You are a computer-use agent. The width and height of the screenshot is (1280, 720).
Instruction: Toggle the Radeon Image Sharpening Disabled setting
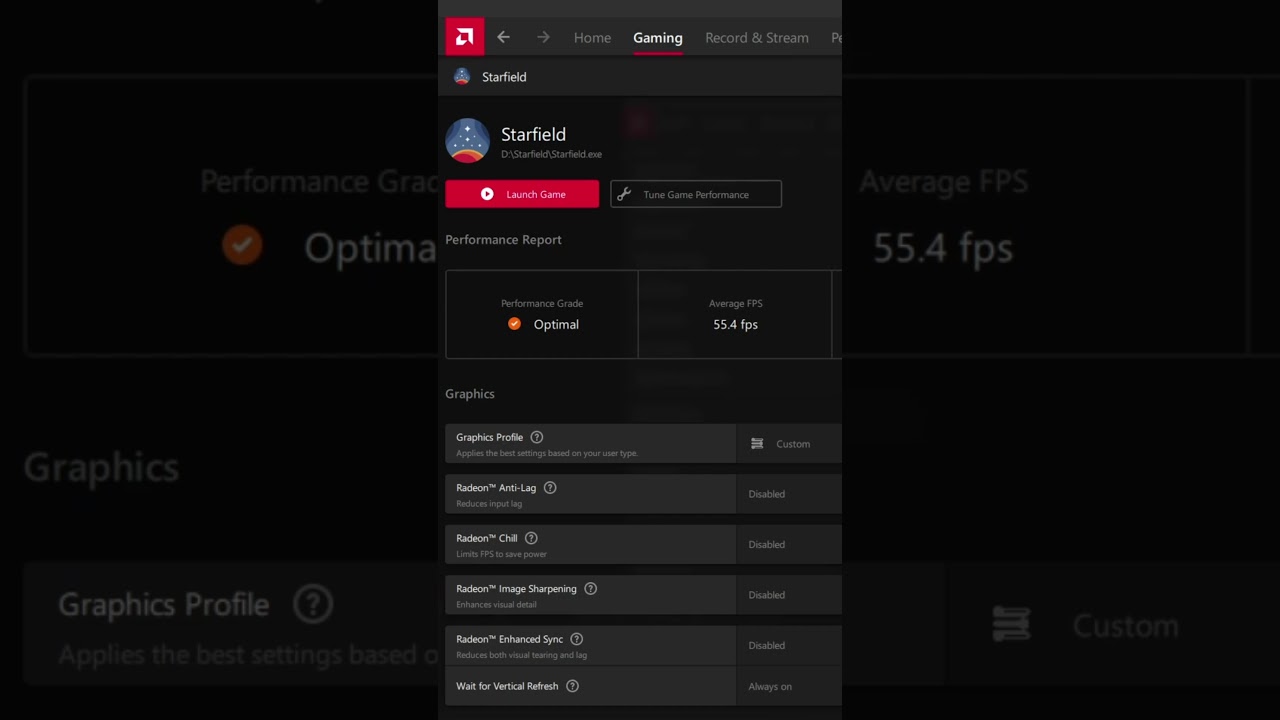pos(789,595)
